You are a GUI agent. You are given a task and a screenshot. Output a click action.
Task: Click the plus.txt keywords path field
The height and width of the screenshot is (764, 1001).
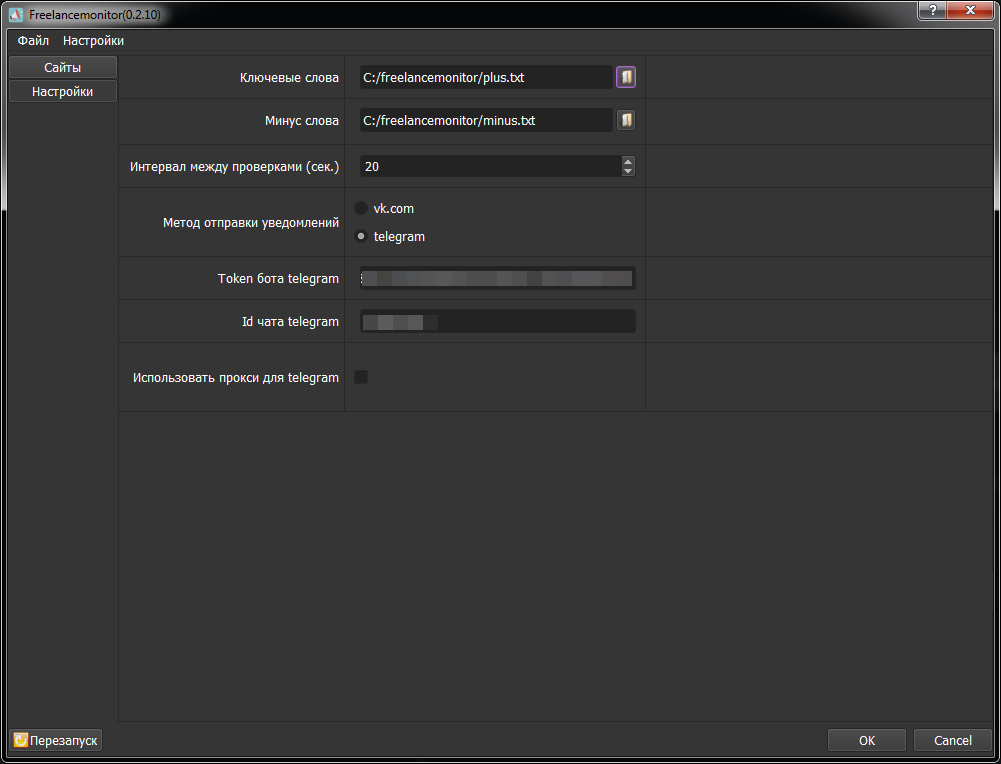(x=486, y=77)
